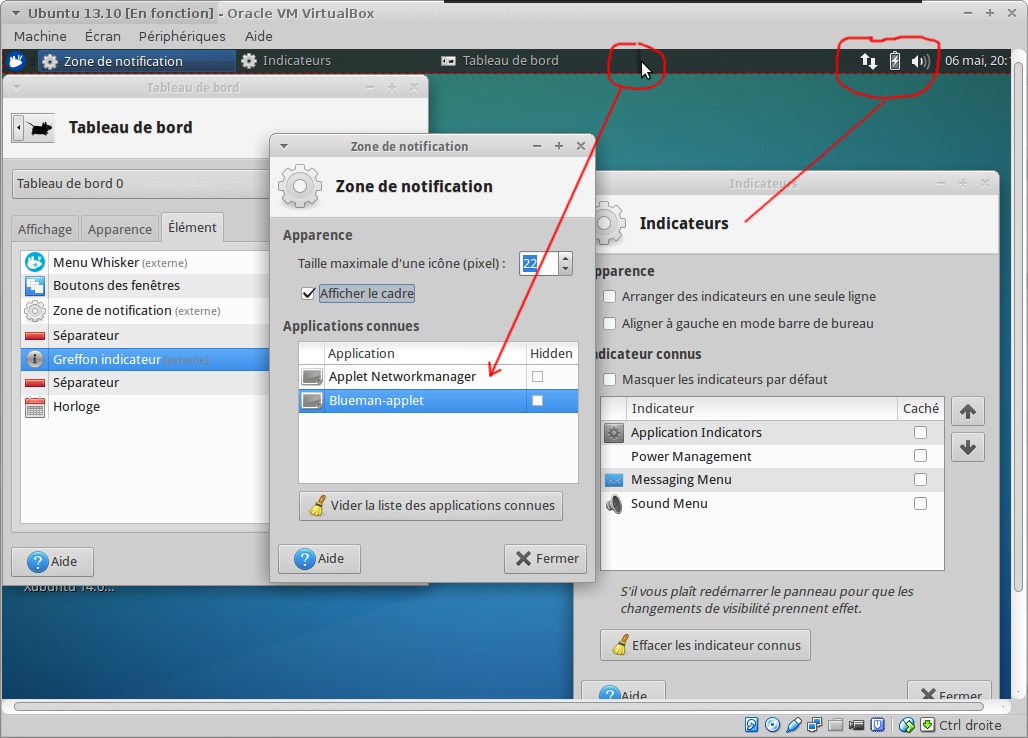1028x738 pixels.
Task: Open the Whisker menu panel icon
Action: click(x=16, y=61)
